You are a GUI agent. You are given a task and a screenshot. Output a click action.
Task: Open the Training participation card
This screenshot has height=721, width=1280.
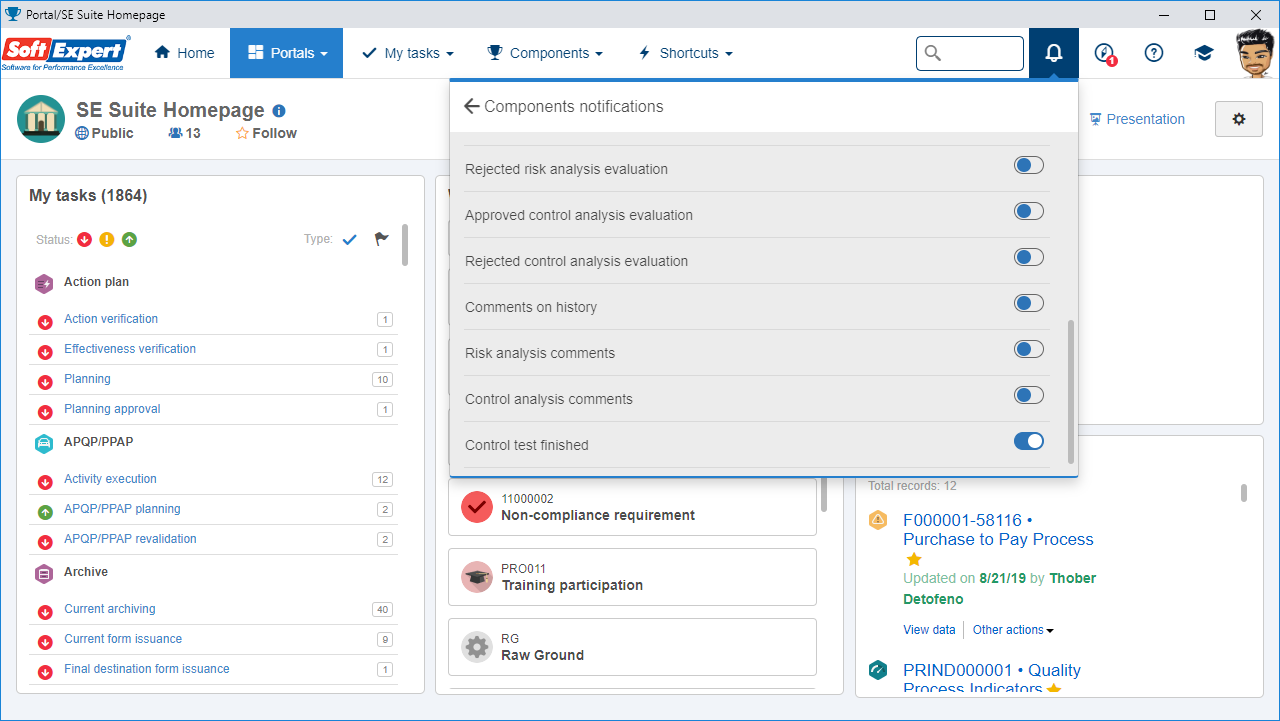point(632,577)
